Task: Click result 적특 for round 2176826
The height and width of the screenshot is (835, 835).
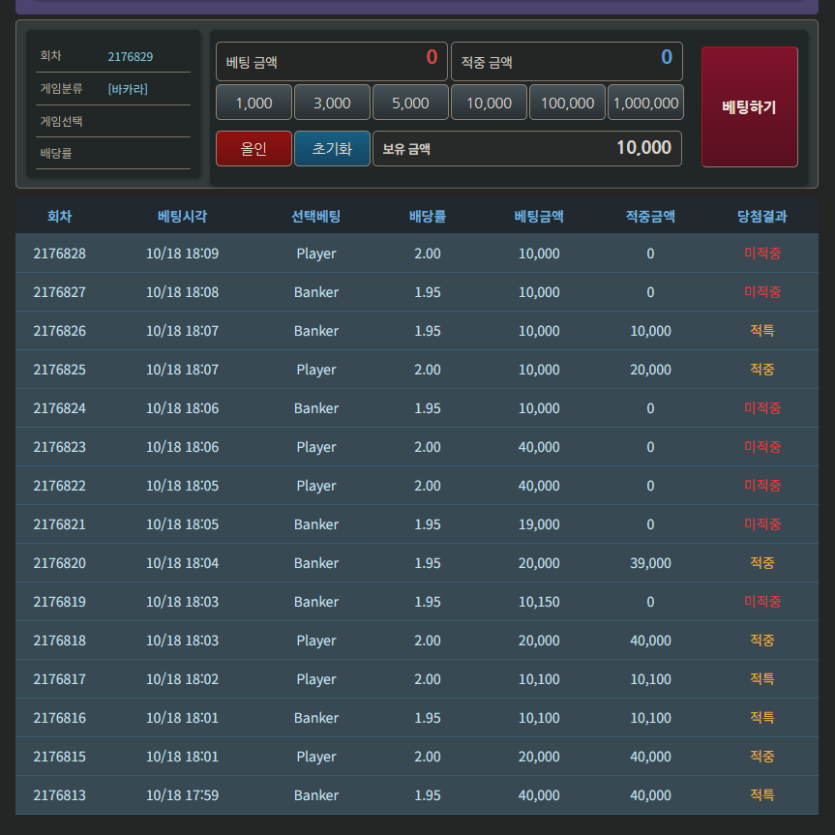Action: [762, 331]
